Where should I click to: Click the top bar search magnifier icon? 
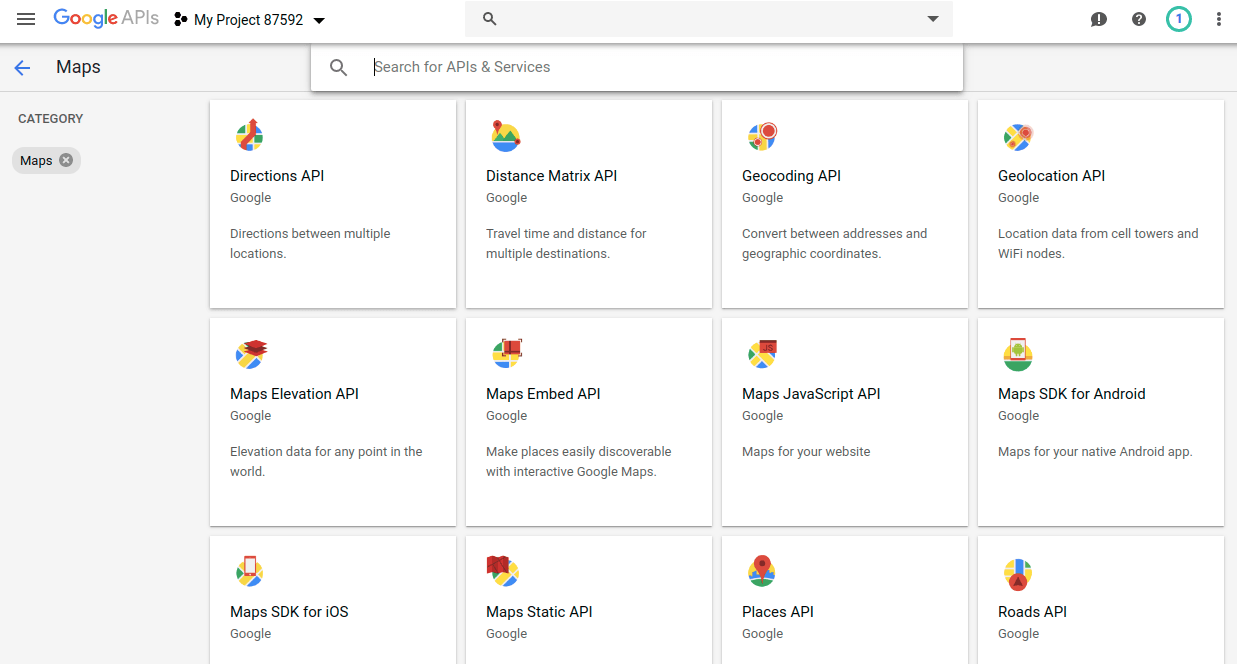[x=490, y=19]
